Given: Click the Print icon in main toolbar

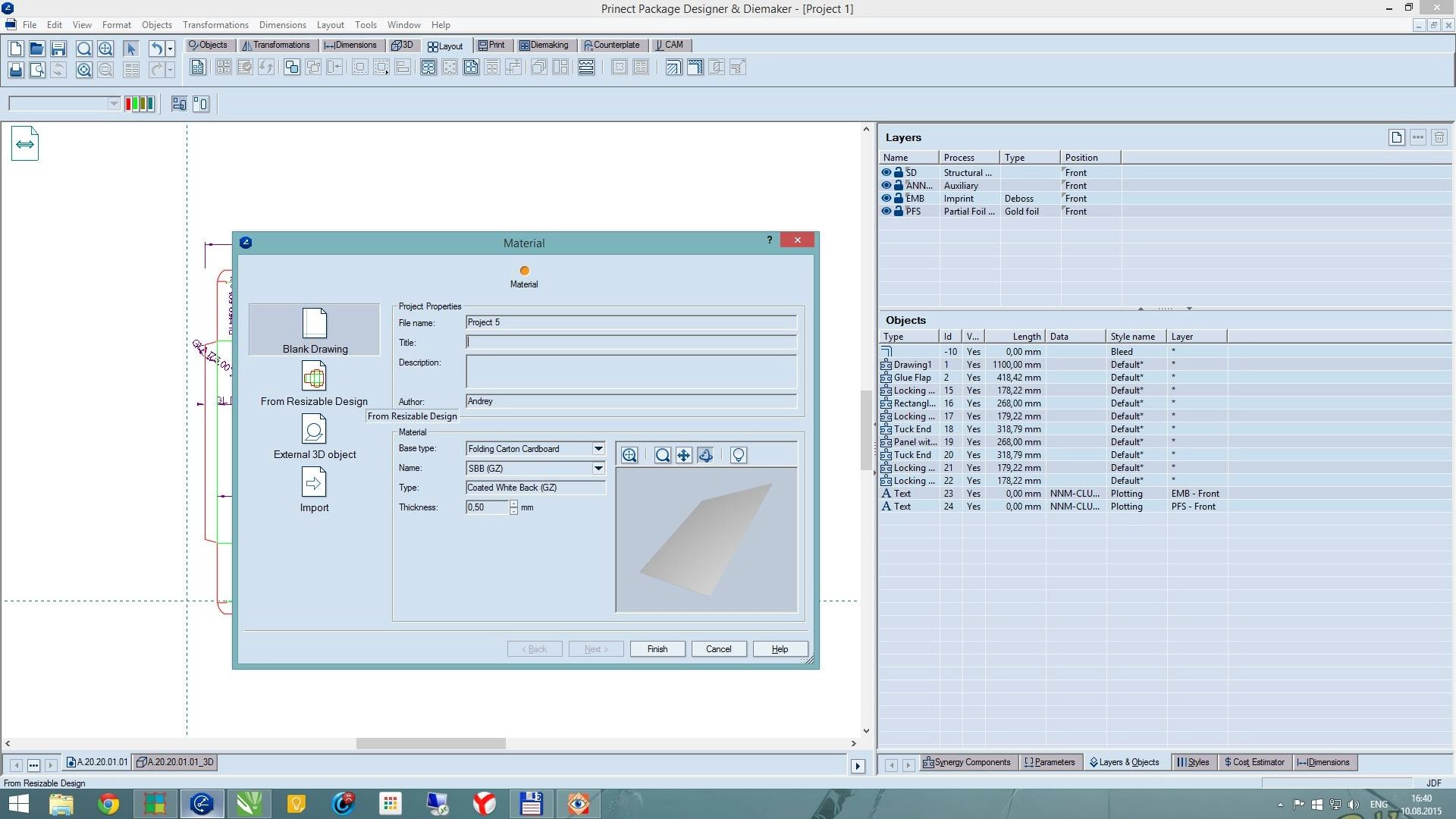Looking at the screenshot, I should pyautogui.click(x=15, y=70).
